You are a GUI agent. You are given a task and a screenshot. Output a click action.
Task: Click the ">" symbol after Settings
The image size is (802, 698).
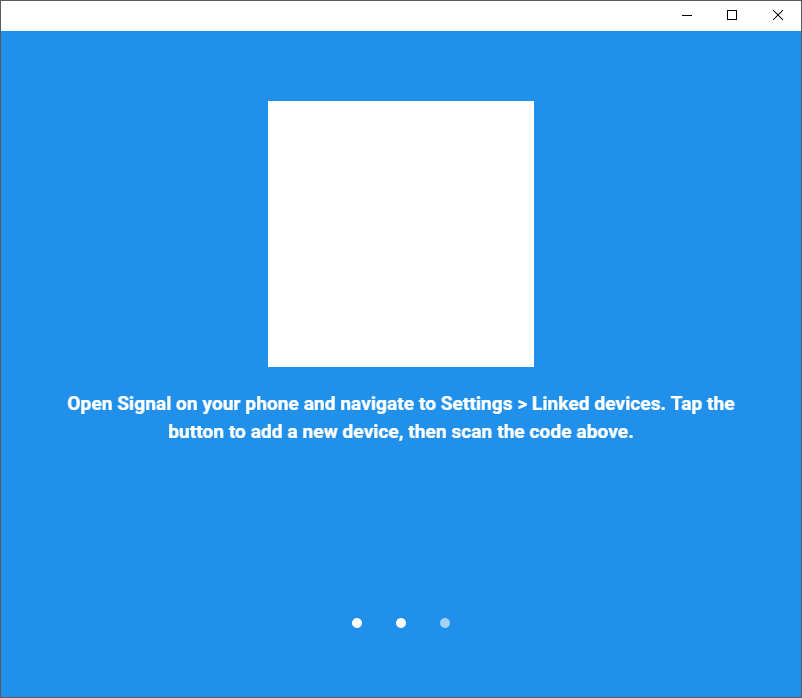point(521,404)
